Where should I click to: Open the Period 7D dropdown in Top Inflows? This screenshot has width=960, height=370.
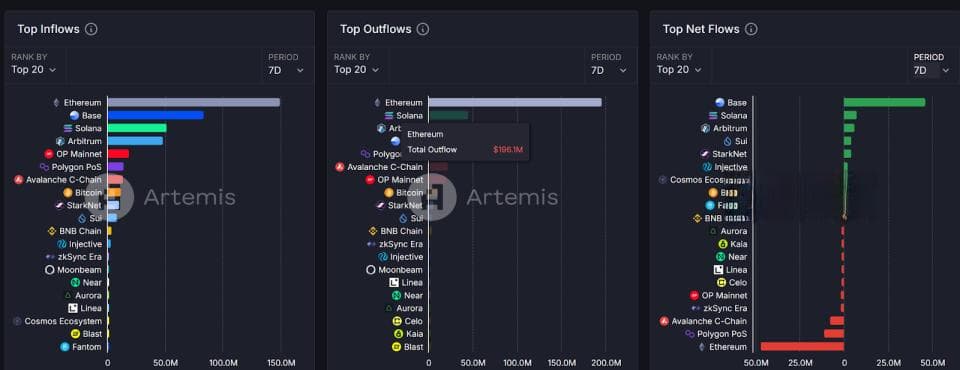pyautogui.click(x=286, y=70)
